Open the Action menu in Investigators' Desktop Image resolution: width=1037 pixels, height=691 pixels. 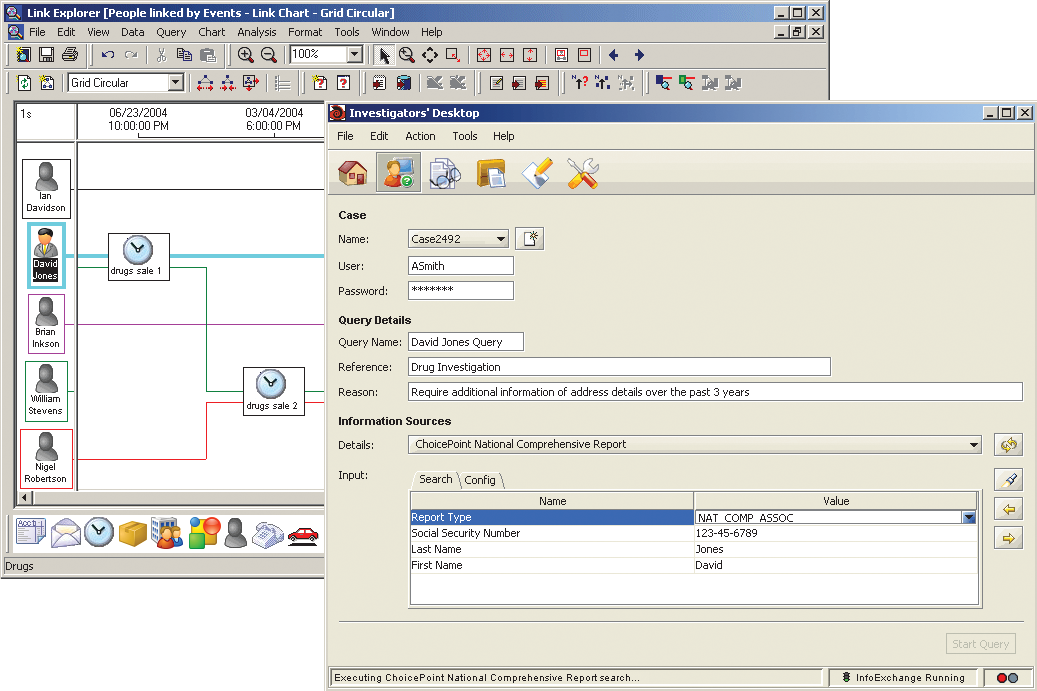click(420, 136)
